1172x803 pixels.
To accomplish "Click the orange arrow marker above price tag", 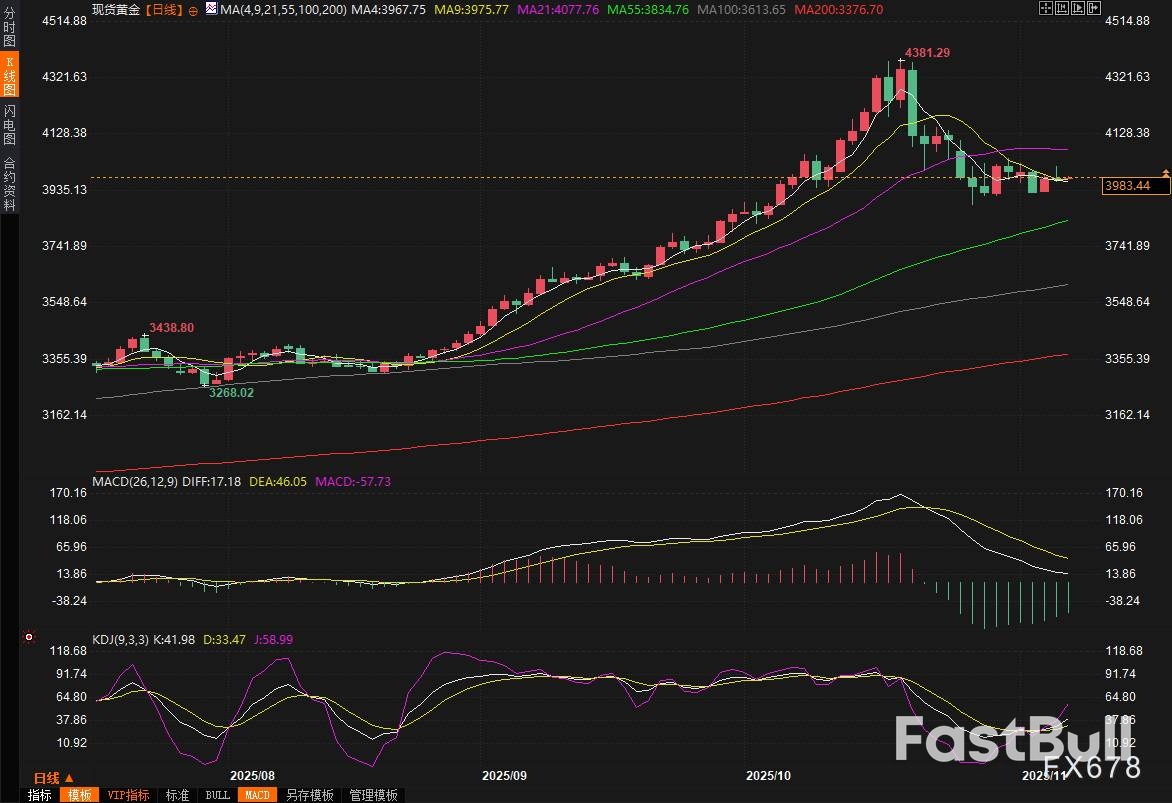I will [1165, 173].
